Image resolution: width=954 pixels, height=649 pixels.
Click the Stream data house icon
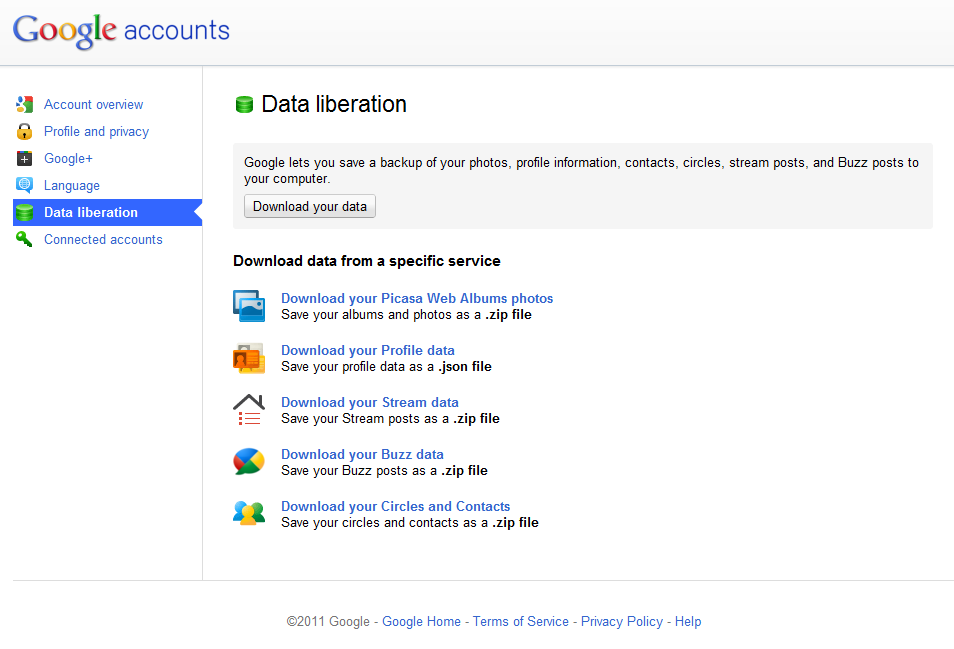click(x=249, y=410)
